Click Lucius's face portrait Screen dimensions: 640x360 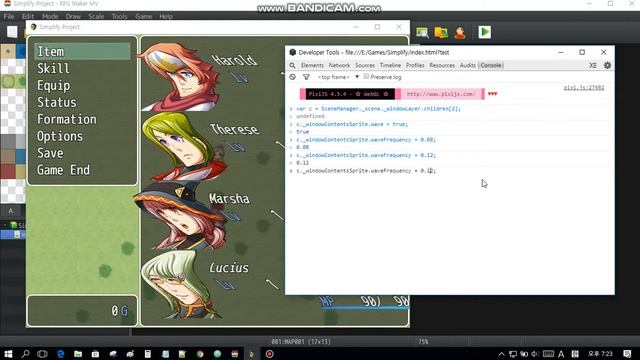pyautogui.click(x=180, y=284)
